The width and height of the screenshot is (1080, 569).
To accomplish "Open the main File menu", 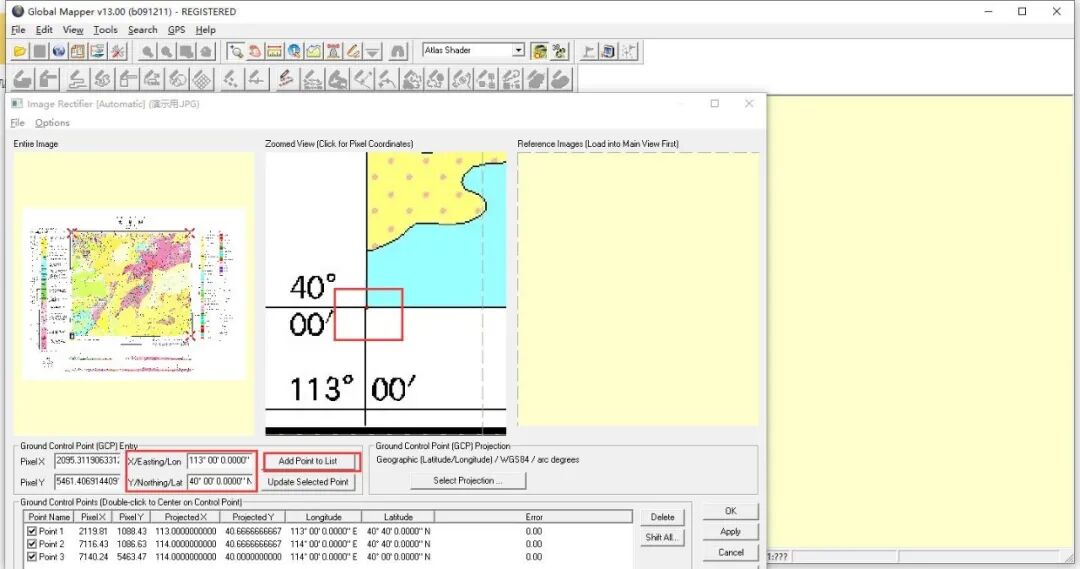I will 19,30.
